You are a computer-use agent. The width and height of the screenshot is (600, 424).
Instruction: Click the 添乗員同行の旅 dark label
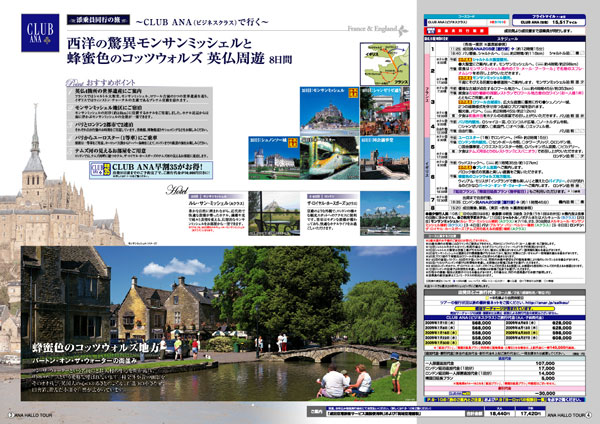coord(98,20)
